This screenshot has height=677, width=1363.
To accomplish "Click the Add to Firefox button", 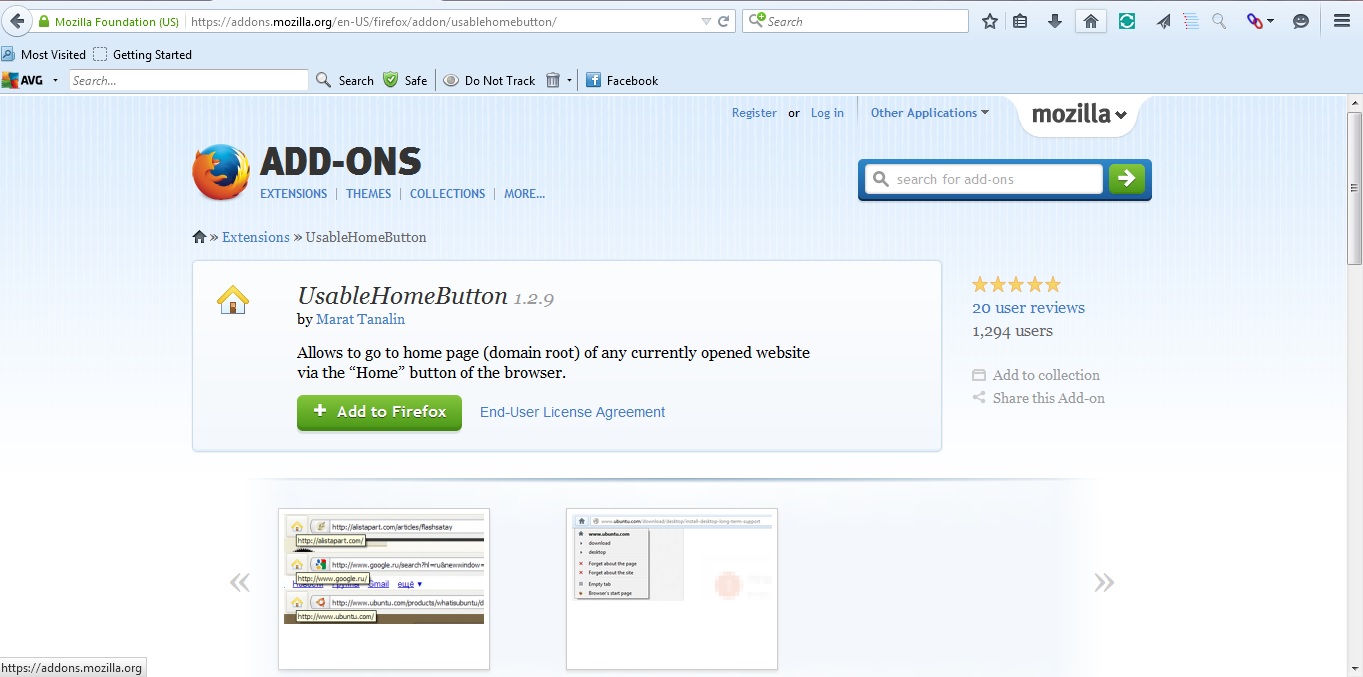I will click(x=379, y=412).
